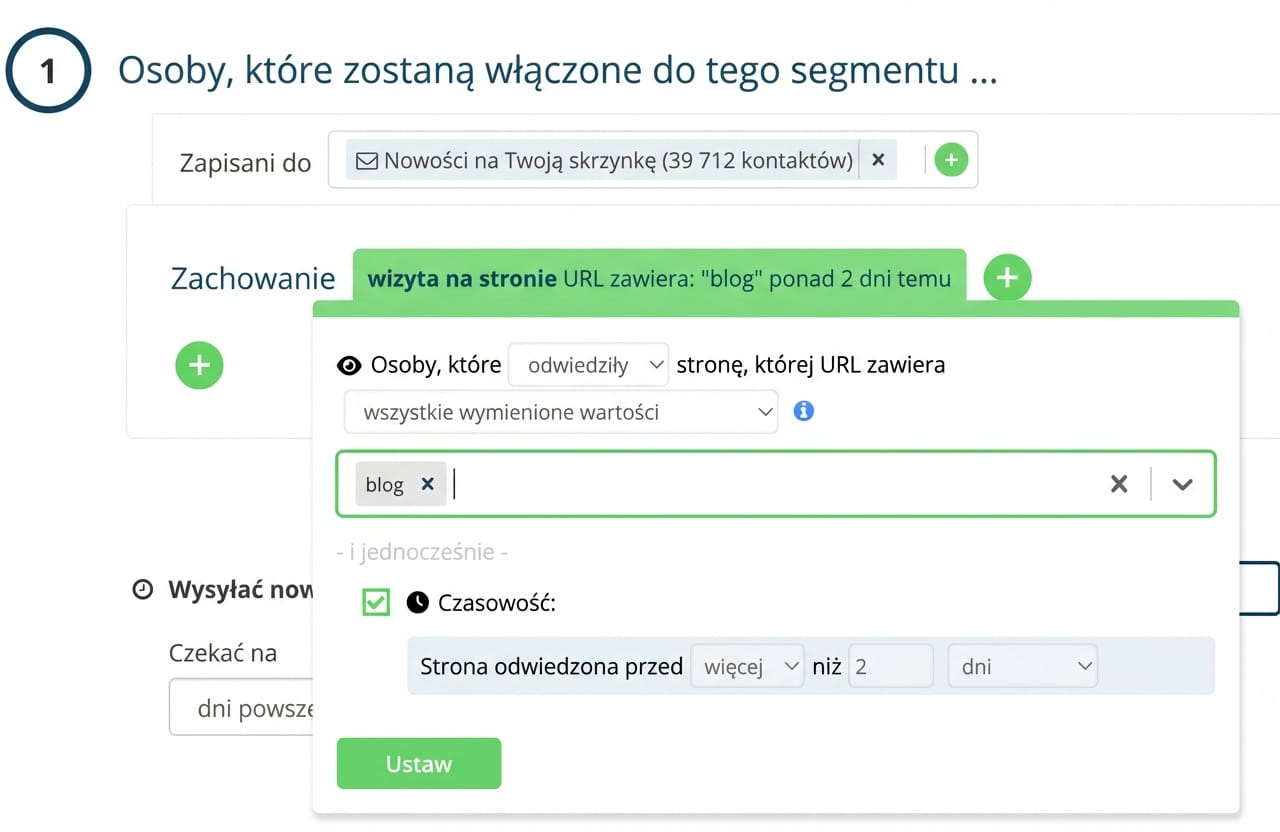Viewport: 1280px width, 832px height.
Task: Uncheck the Czasowość checkbox
Action: coord(375,602)
